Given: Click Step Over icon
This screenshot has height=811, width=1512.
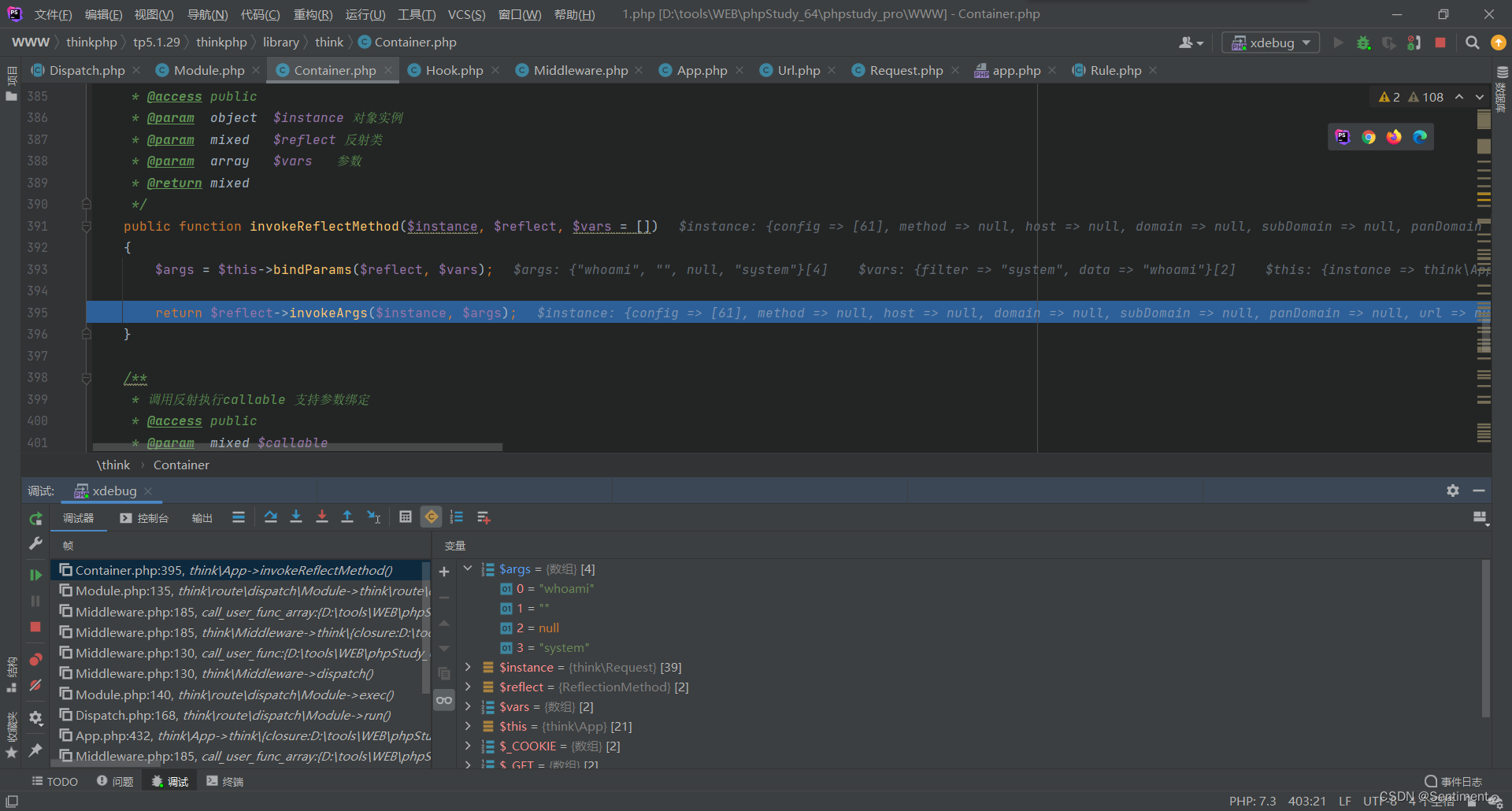Looking at the screenshot, I should 271,517.
